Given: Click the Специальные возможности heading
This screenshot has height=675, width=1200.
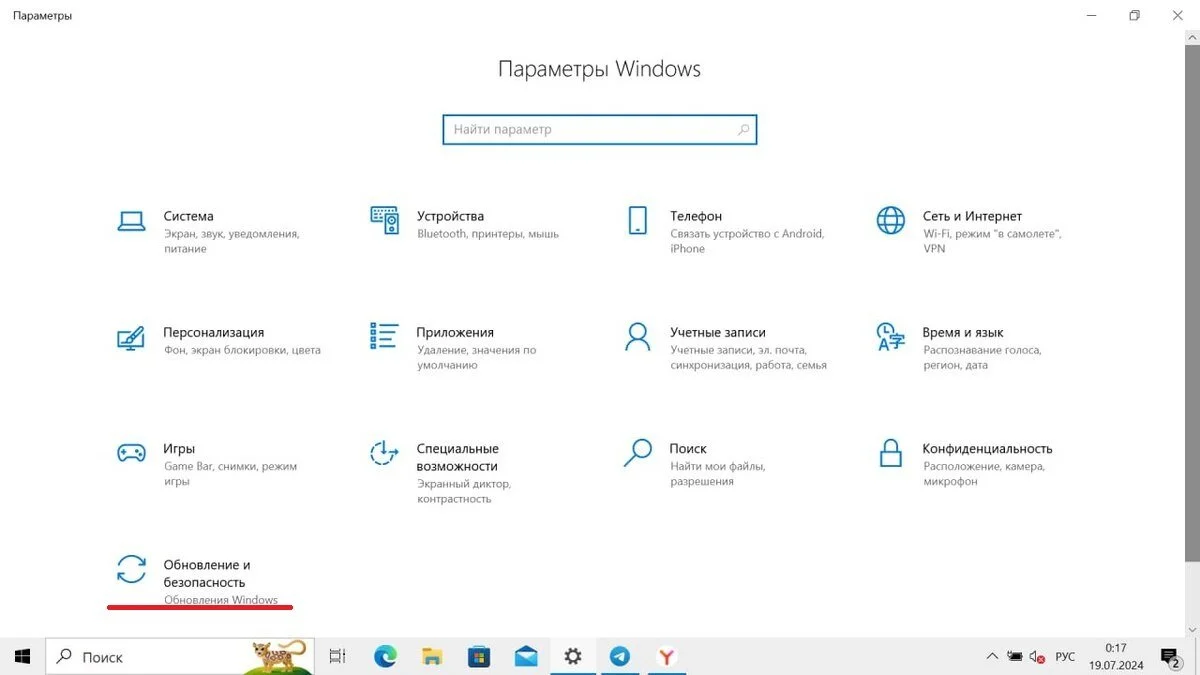Looking at the screenshot, I should coord(457,457).
